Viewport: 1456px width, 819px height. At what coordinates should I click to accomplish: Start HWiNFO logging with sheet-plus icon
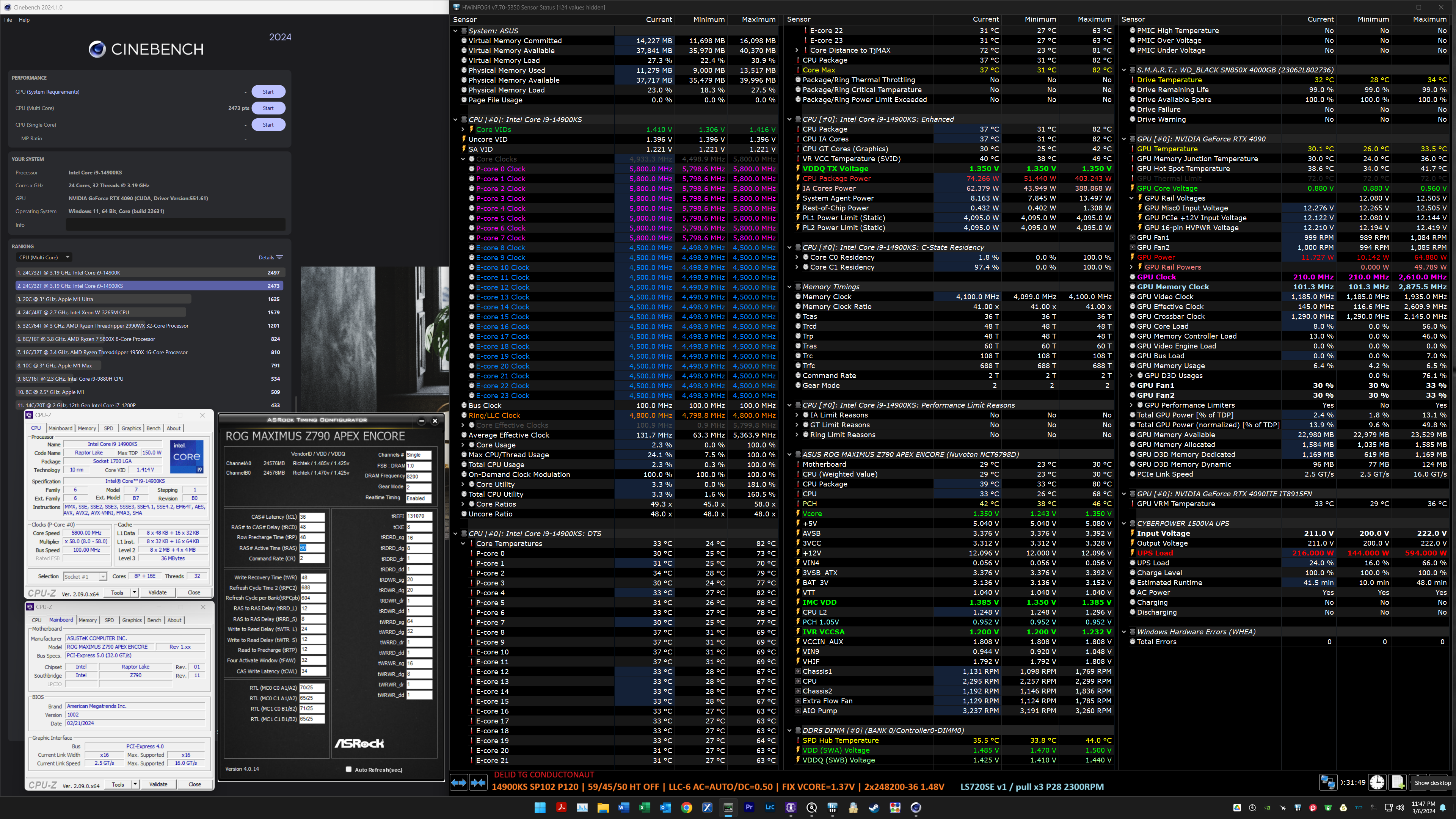1398,782
